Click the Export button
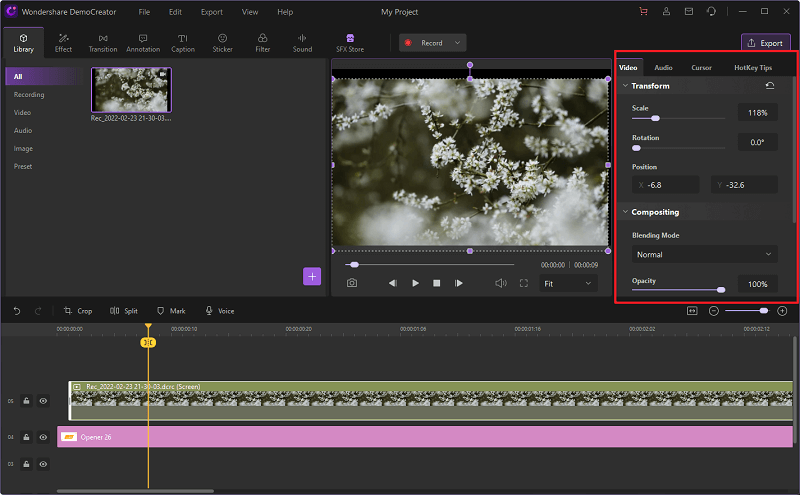The height and width of the screenshot is (495, 800). point(765,43)
